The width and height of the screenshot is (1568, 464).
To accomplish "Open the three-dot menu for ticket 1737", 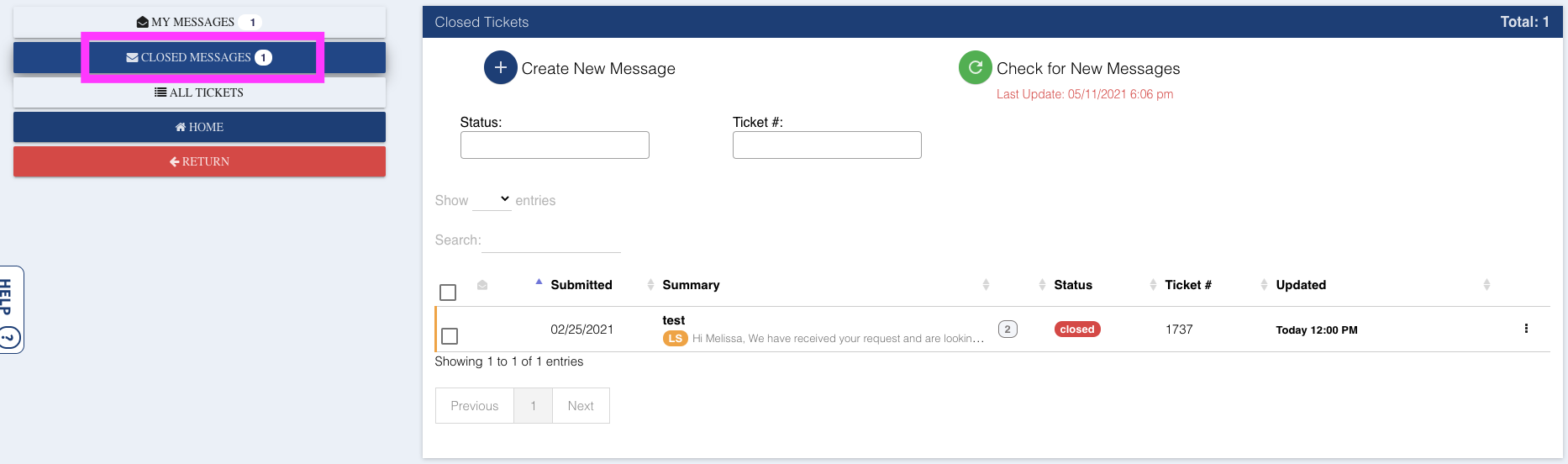I will (x=1525, y=329).
